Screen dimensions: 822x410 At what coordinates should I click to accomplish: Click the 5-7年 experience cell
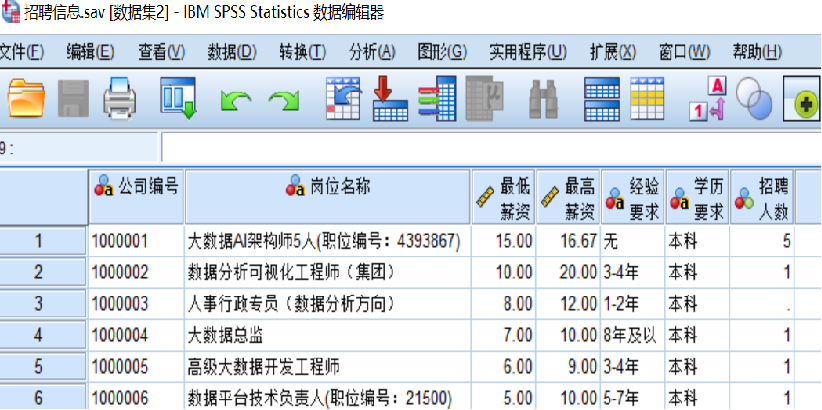tap(633, 397)
